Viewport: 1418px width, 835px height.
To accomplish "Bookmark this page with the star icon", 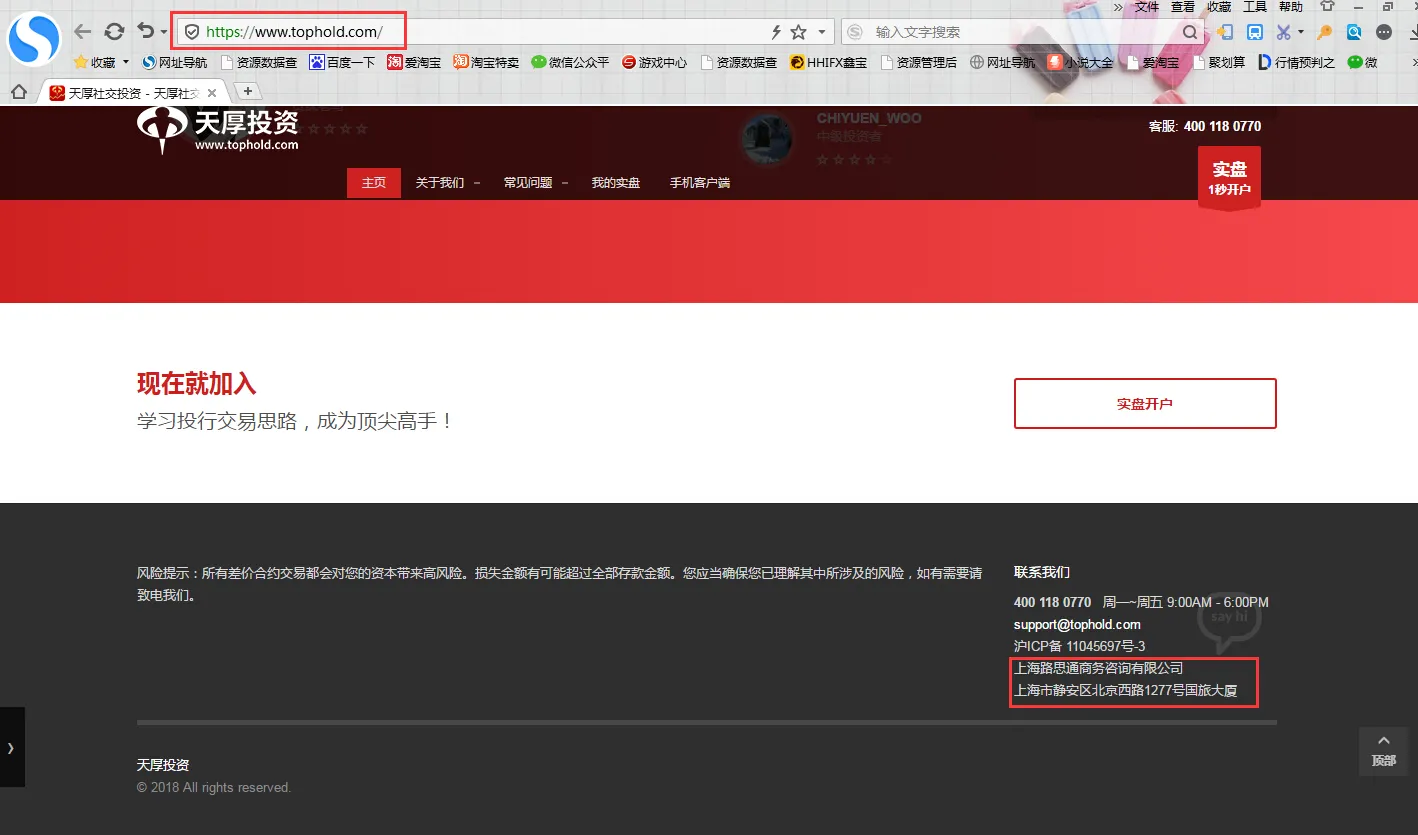I will pyautogui.click(x=798, y=32).
